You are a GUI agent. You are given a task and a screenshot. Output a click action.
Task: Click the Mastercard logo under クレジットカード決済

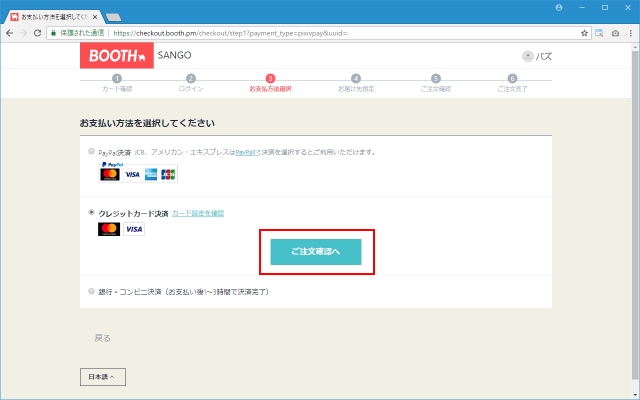(109, 229)
